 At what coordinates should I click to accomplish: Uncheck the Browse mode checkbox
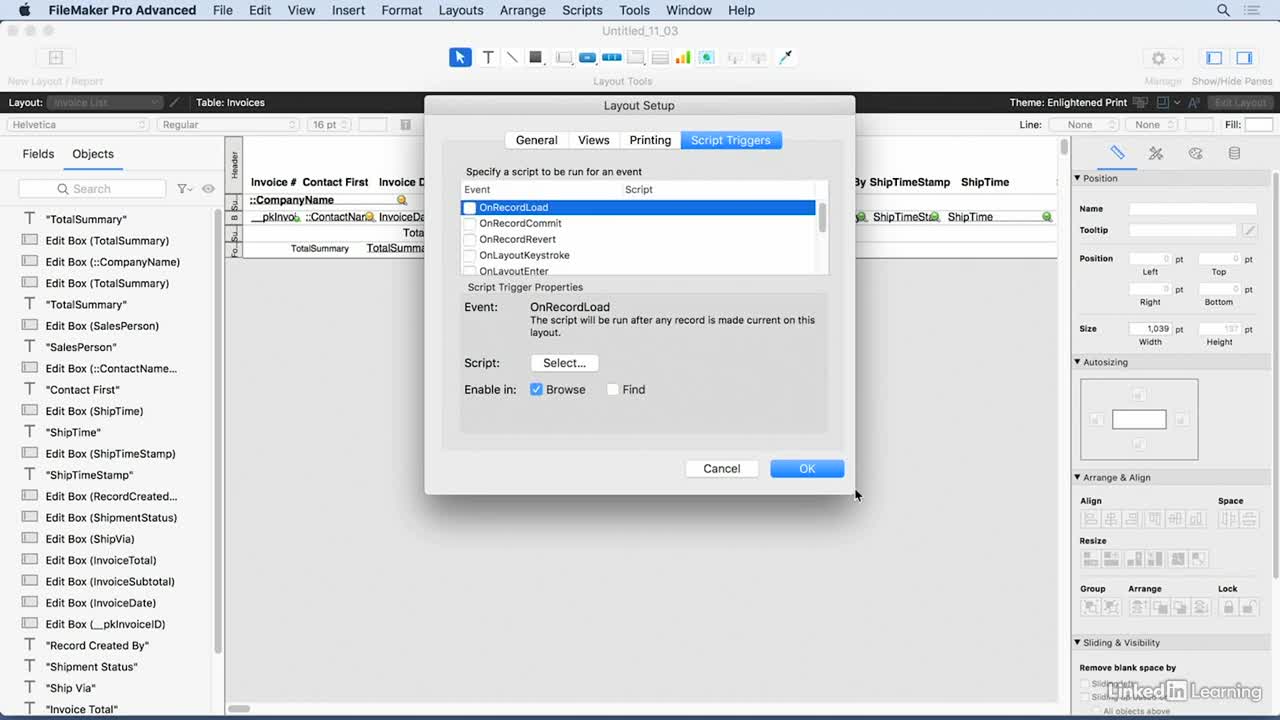536,389
